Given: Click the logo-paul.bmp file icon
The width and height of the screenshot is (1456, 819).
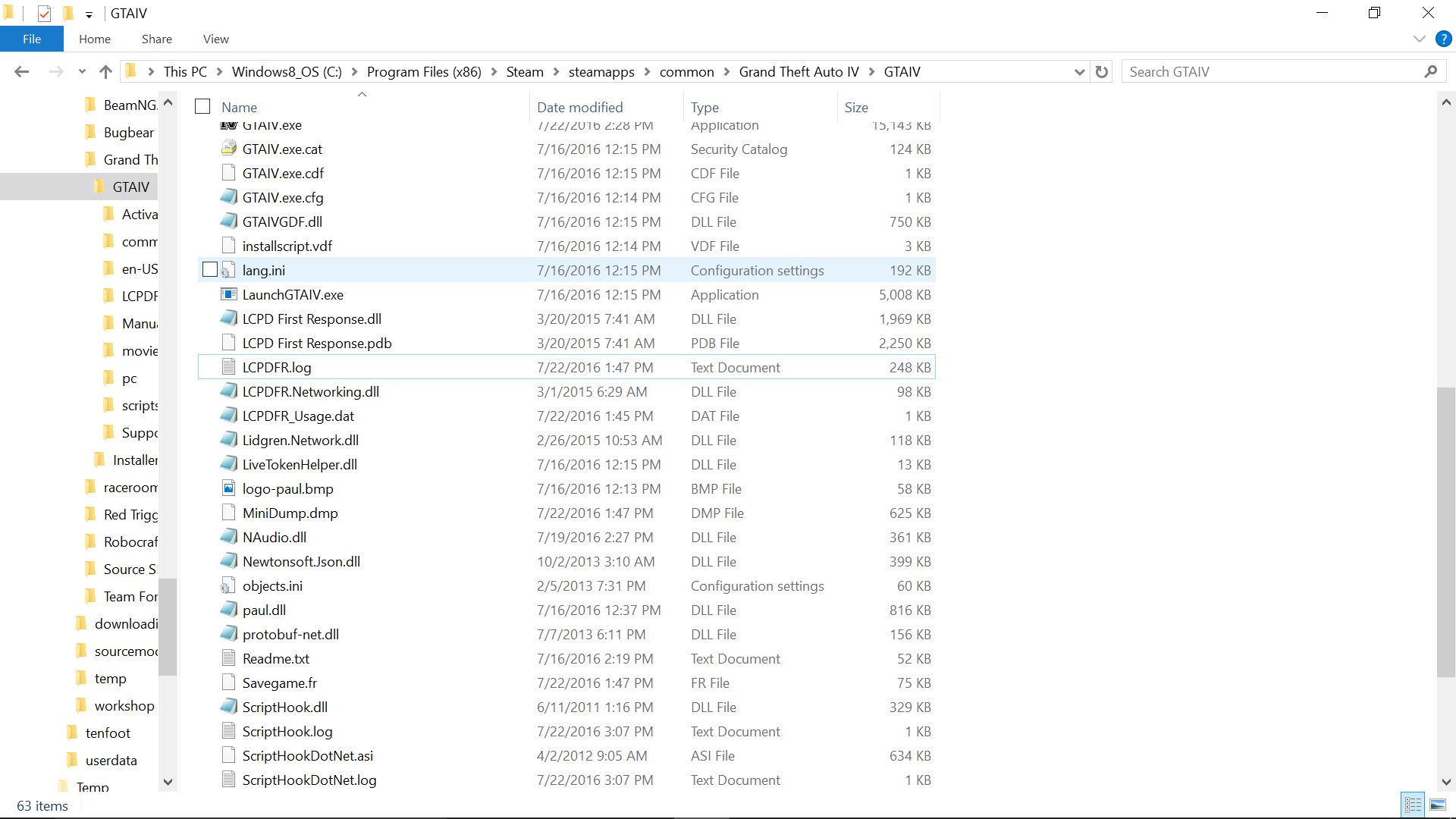Looking at the screenshot, I should point(228,488).
